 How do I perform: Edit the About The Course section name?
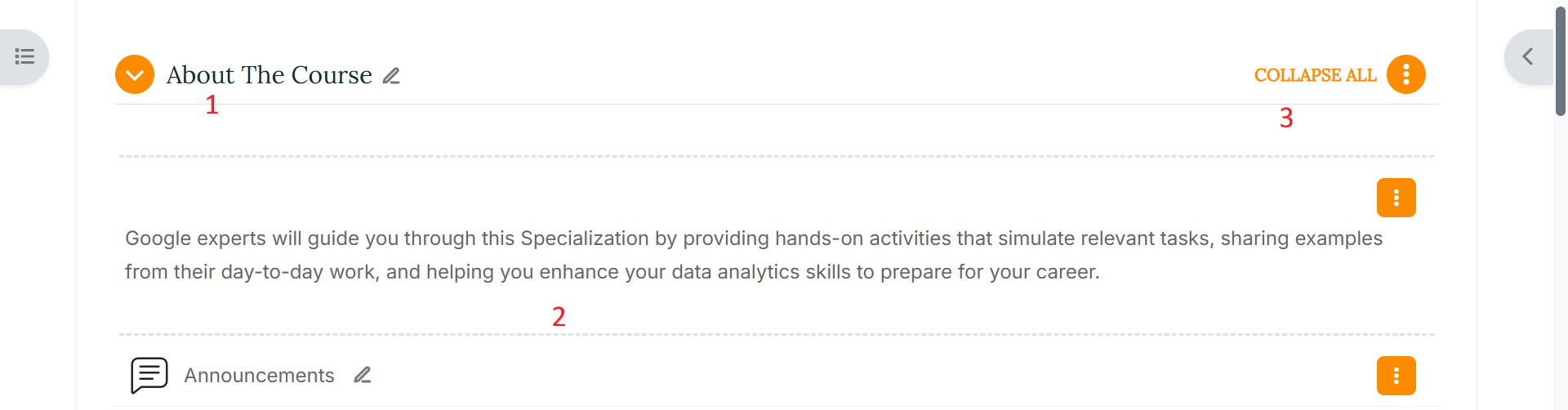(392, 76)
